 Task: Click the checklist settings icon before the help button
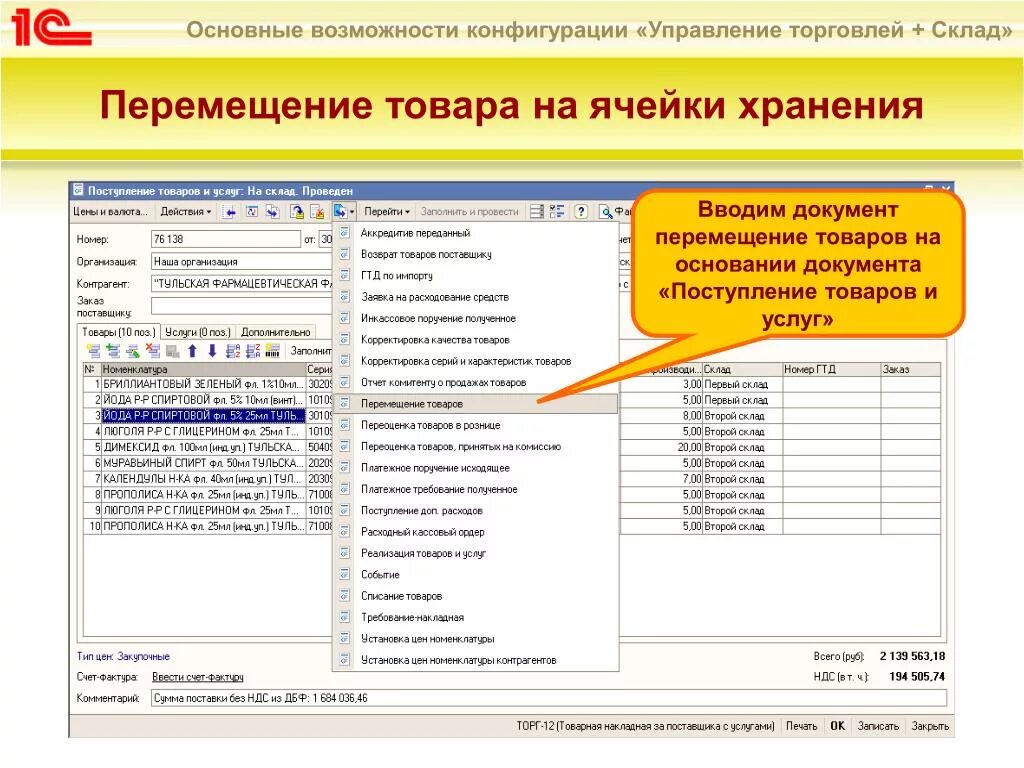557,212
